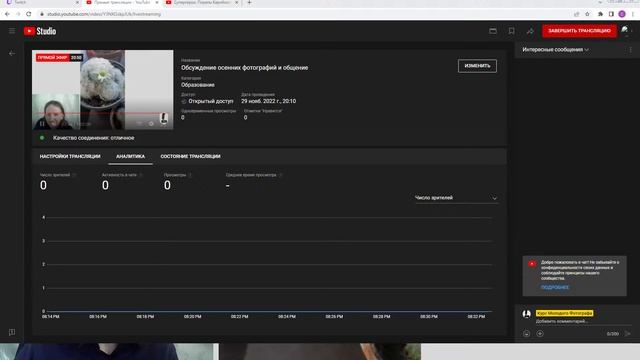Click the yellow channel name badge in chat

pyautogui.click(x=564, y=313)
